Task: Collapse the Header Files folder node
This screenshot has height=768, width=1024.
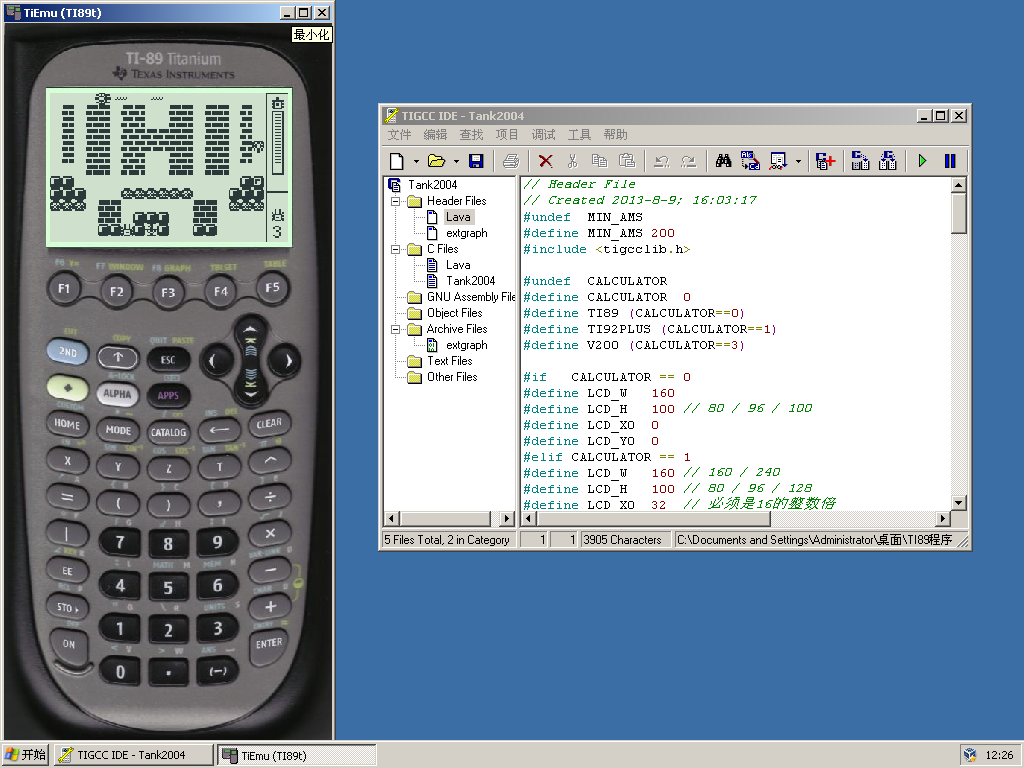Action: [x=395, y=201]
